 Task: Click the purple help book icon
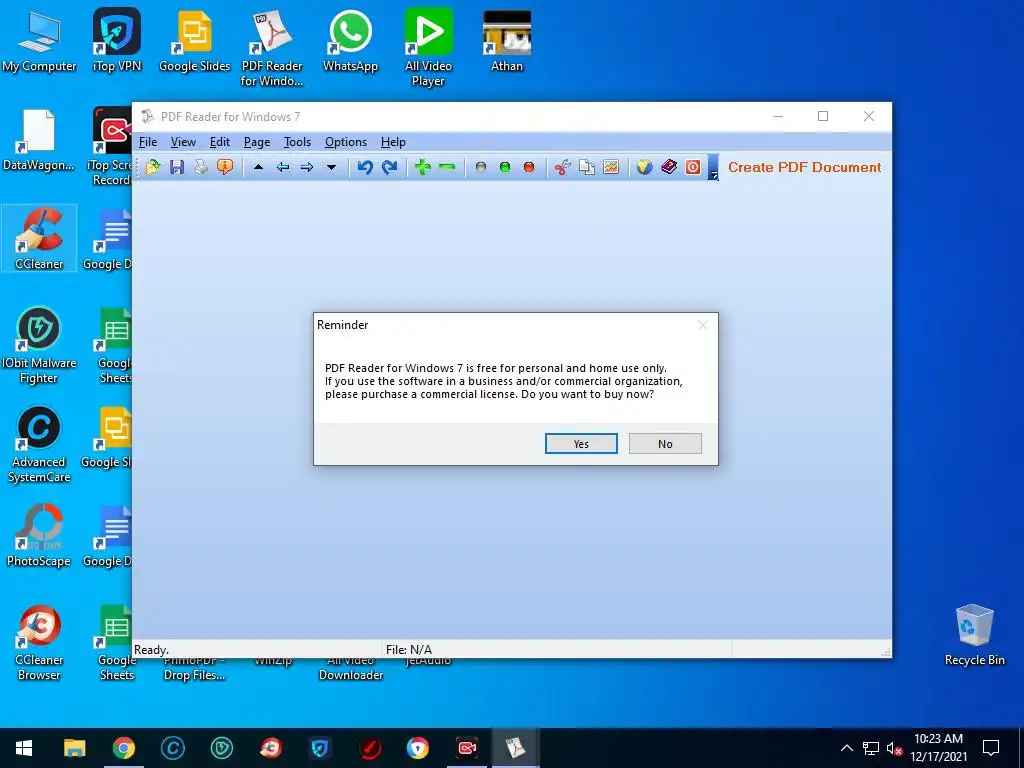[x=669, y=167]
